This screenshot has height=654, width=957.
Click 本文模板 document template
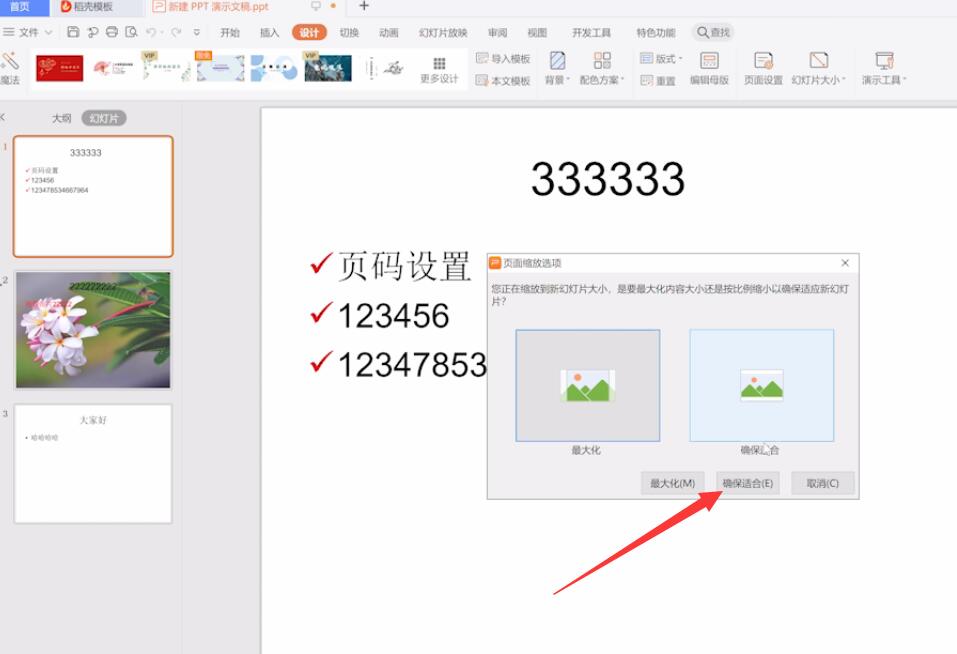503,81
